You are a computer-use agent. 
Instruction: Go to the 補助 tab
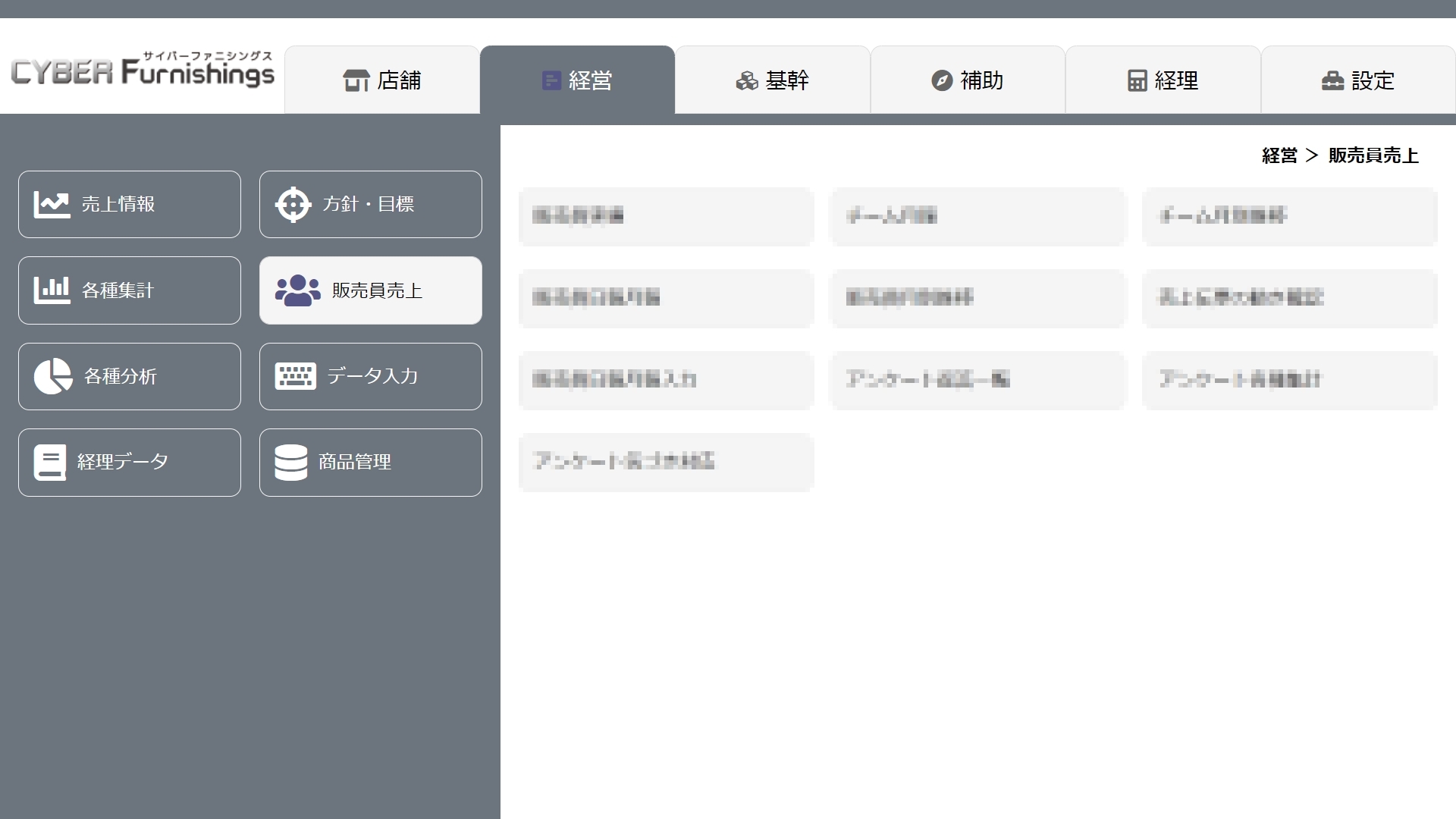coord(968,80)
